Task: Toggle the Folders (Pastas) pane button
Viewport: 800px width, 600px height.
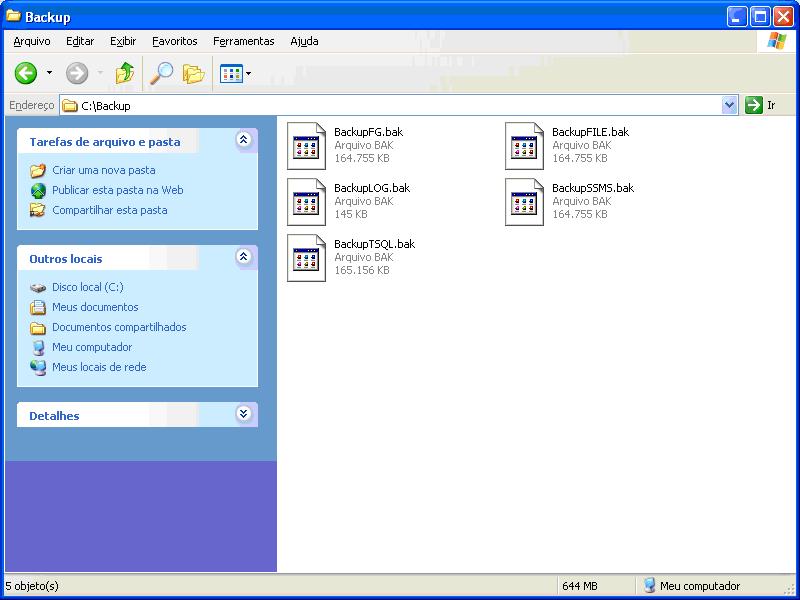Action: (x=193, y=73)
